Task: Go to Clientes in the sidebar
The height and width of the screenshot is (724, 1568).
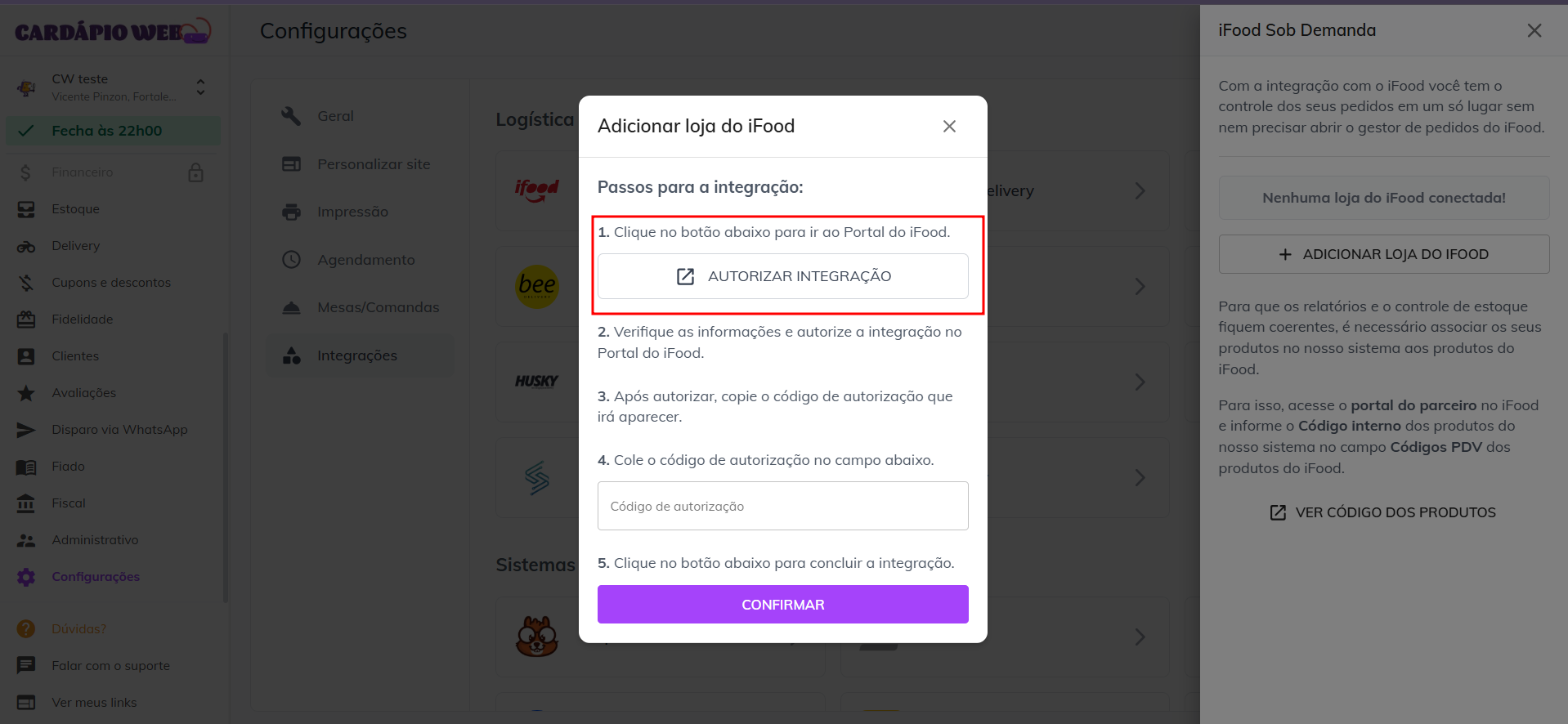Action: coord(75,356)
